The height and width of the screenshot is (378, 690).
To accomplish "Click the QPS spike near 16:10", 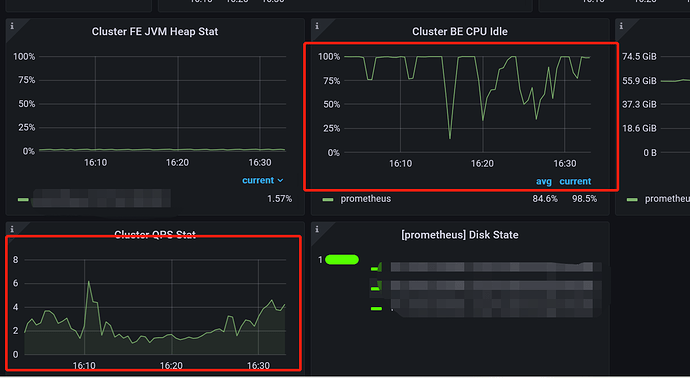I will 88,282.
